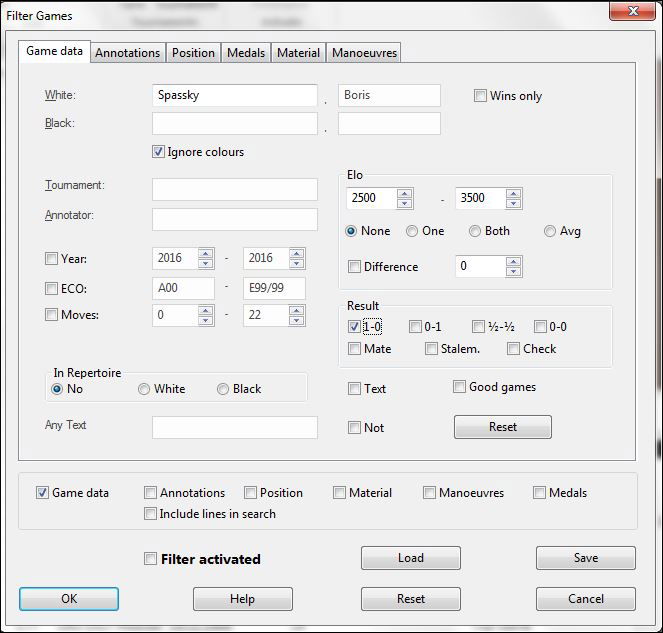Click the Save button
This screenshot has height=633, width=663.
point(585,558)
